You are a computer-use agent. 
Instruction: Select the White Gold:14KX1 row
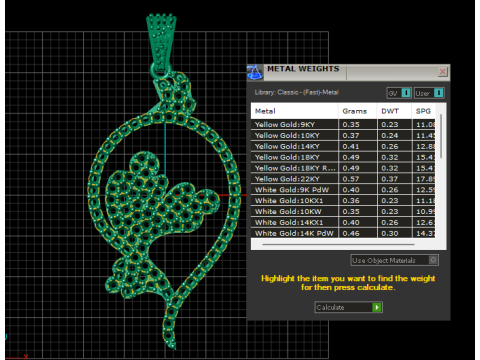pos(343,222)
